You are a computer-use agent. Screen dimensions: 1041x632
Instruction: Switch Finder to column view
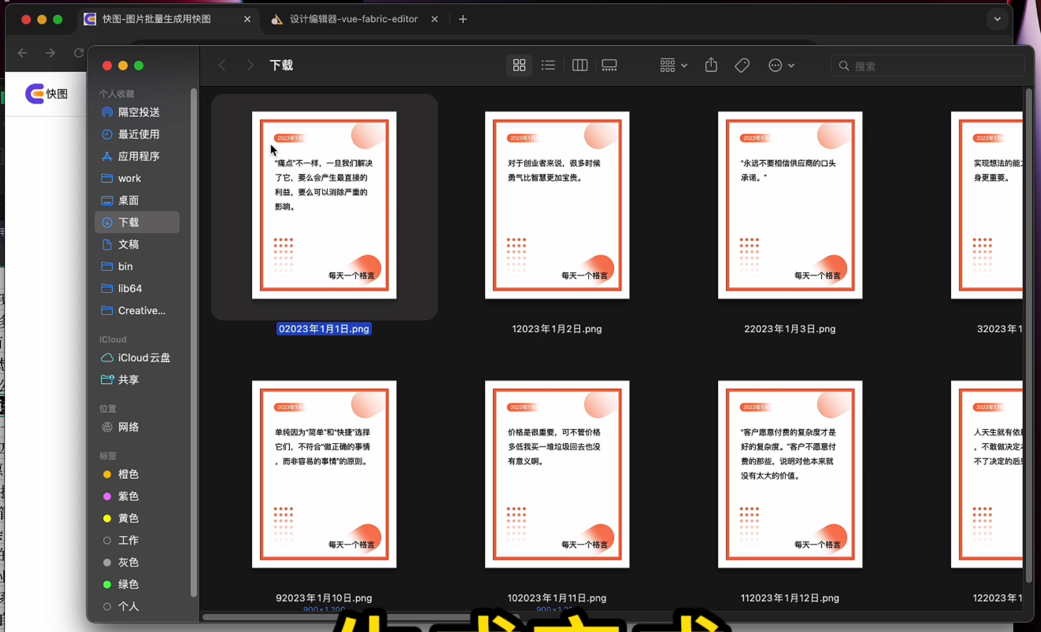point(579,66)
